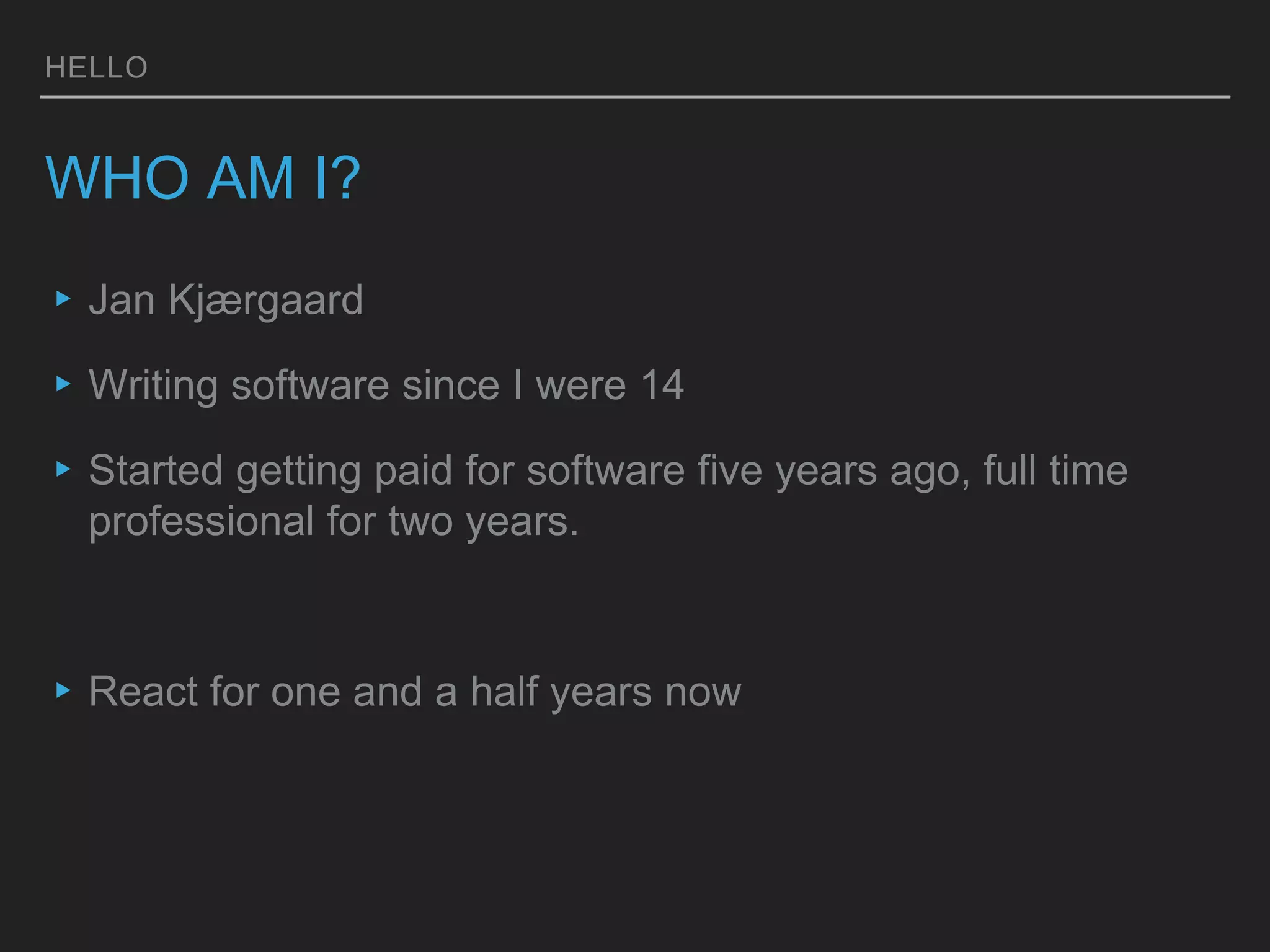The height and width of the screenshot is (952, 1270).
Task: Click the first name Jan
Action: pyautogui.click(x=122, y=300)
